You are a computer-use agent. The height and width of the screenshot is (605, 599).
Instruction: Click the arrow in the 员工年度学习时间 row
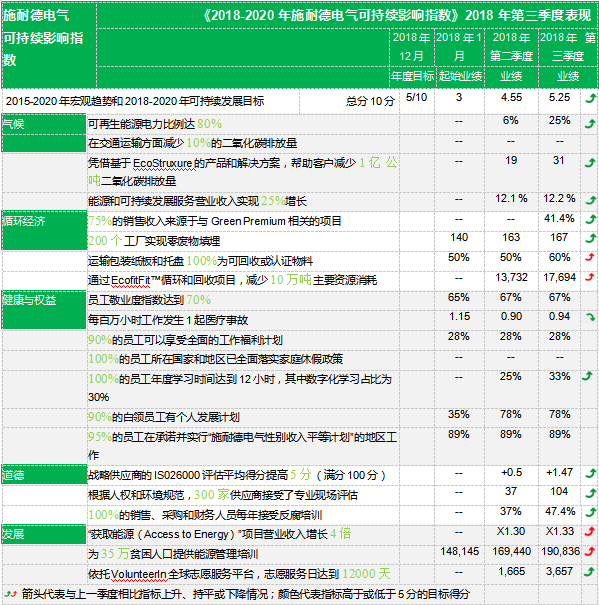coord(587,376)
